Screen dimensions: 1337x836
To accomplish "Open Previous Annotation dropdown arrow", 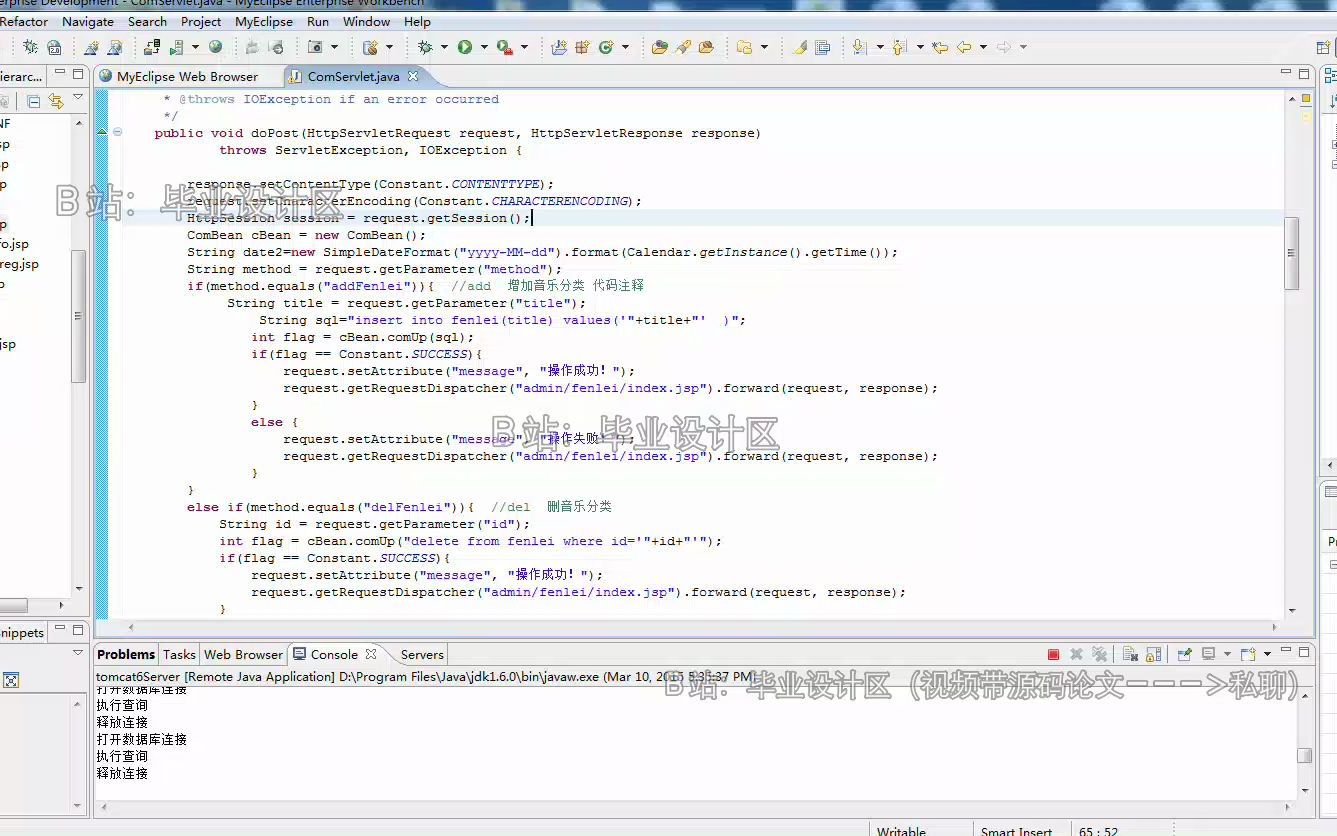I will tap(919, 47).
